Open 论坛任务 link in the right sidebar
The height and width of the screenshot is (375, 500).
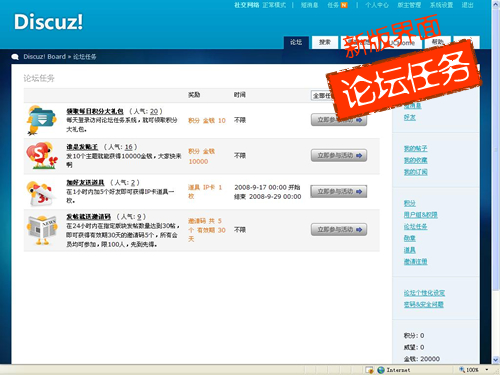click(x=415, y=227)
